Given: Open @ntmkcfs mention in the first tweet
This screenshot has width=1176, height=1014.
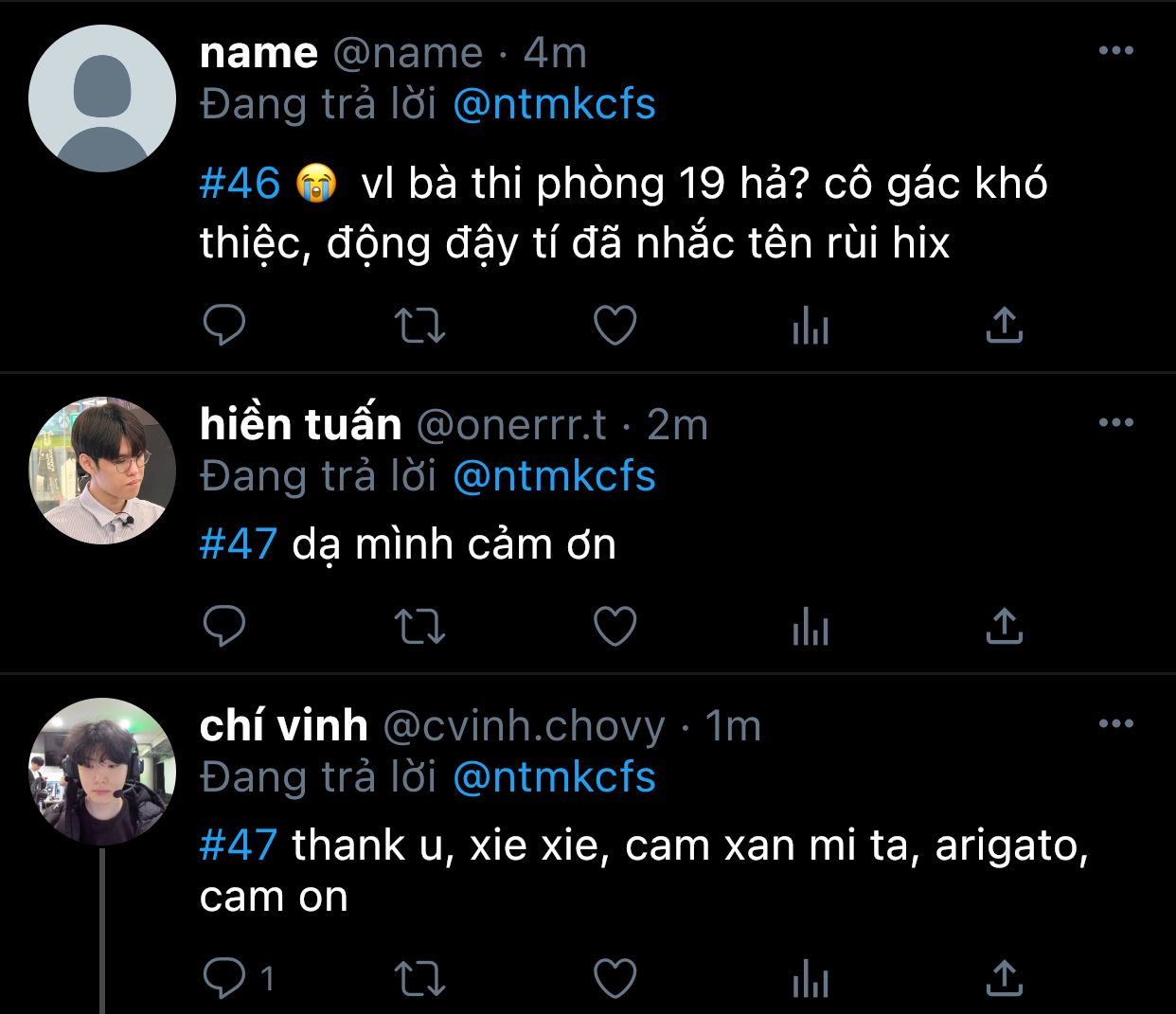Looking at the screenshot, I should [554, 104].
